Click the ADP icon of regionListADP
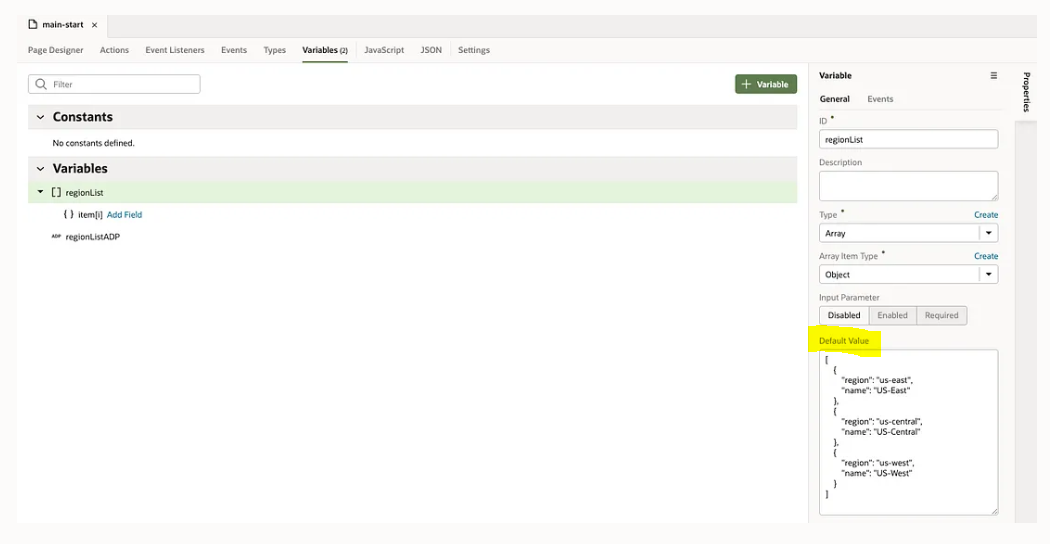 click(56, 236)
